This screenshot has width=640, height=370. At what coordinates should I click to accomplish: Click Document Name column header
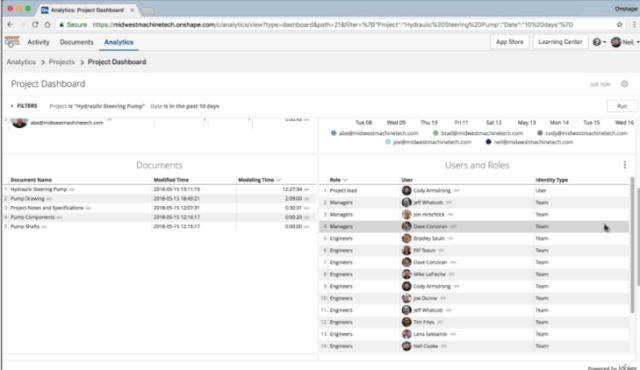[x=31, y=180]
